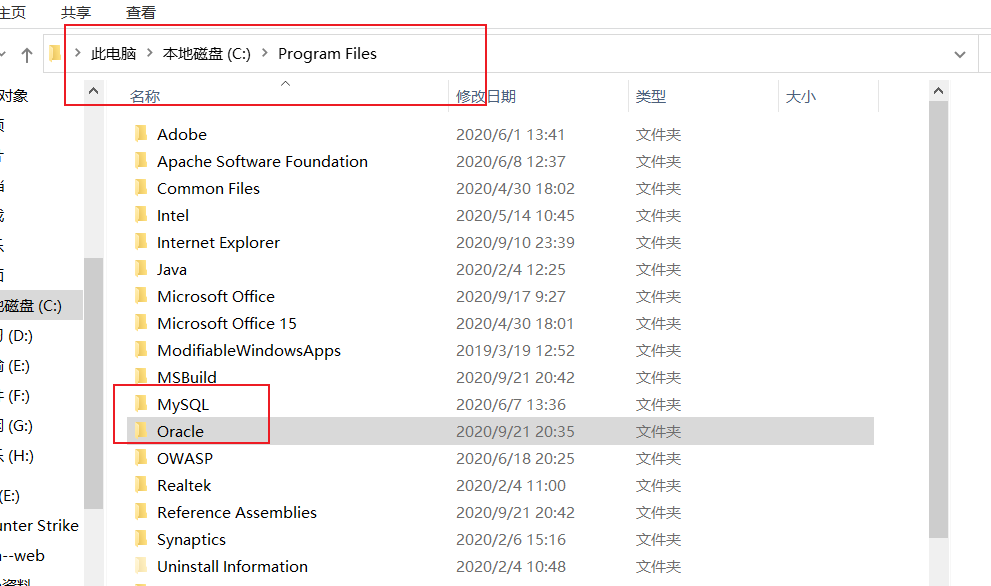
Task: Open the 共享 ribbon tab
Action: click(x=76, y=13)
